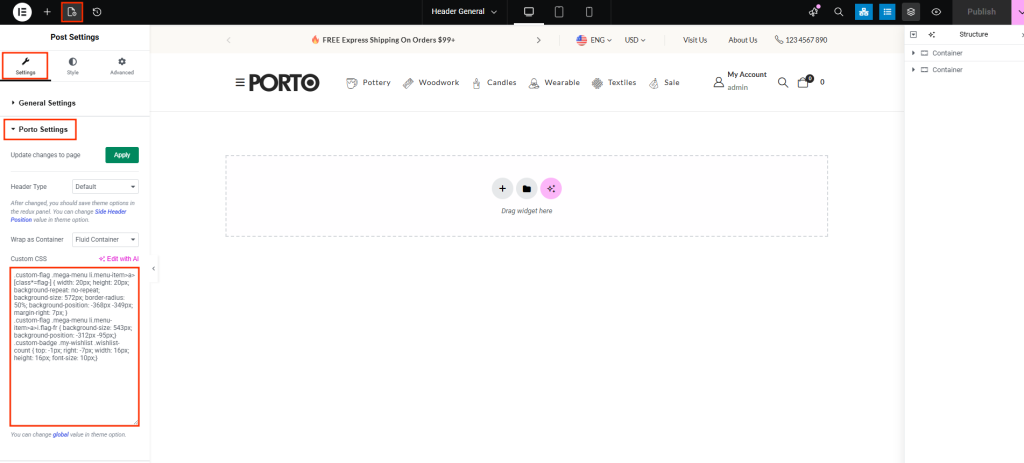Open the History panel icon

(97, 12)
